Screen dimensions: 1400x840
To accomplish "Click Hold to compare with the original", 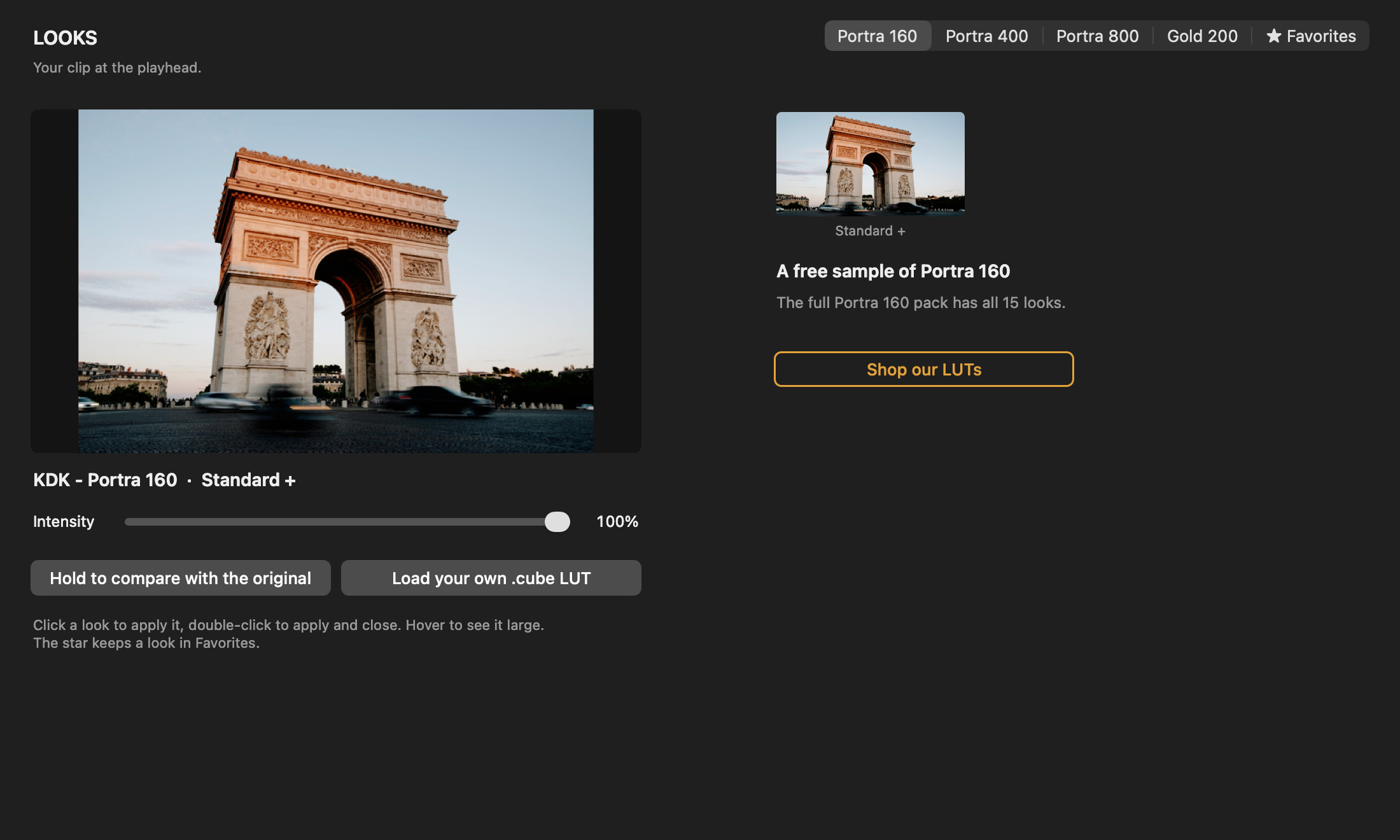I will pyautogui.click(x=181, y=578).
